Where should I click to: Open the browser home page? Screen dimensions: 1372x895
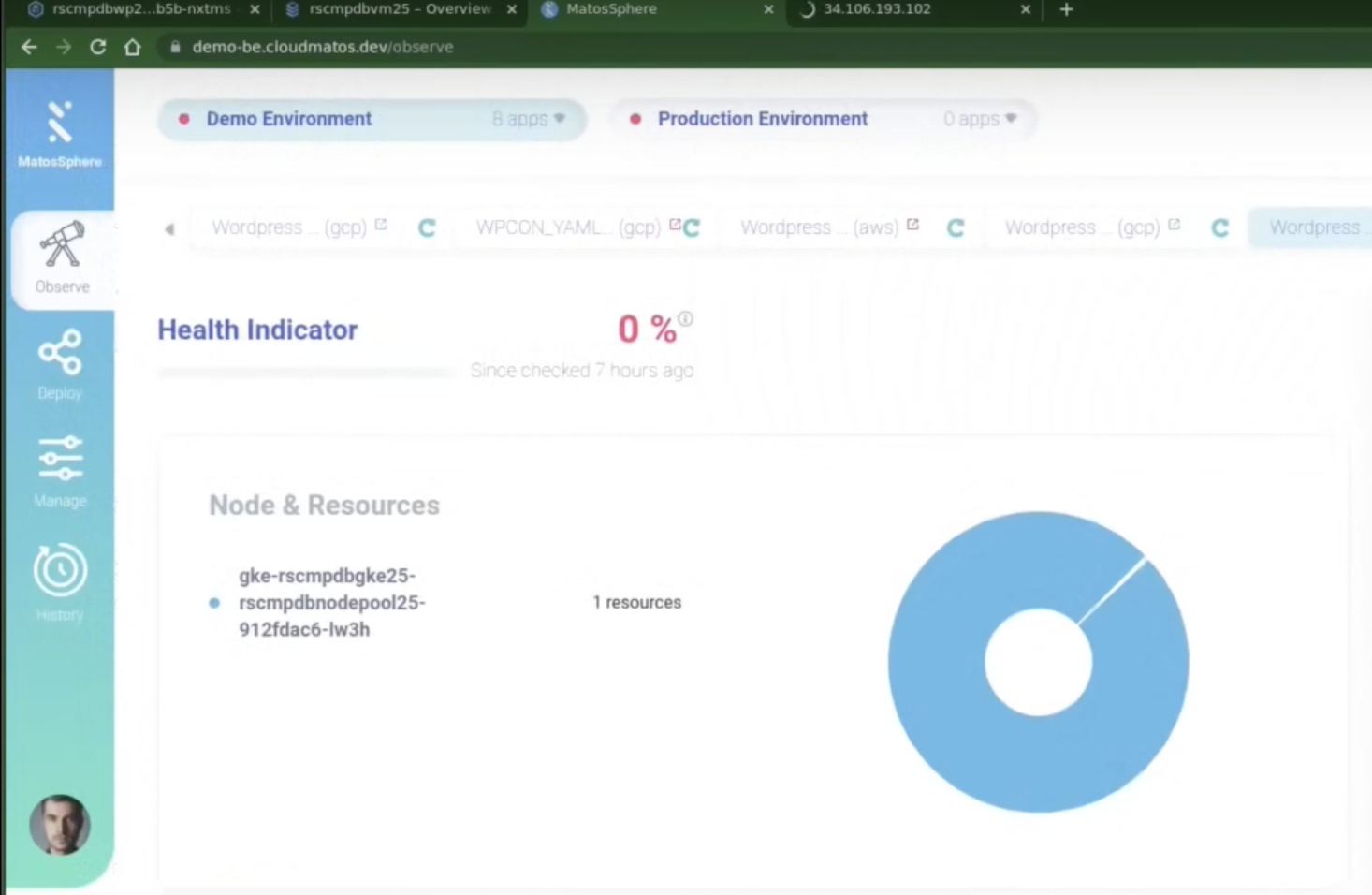[x=132, y=47]
